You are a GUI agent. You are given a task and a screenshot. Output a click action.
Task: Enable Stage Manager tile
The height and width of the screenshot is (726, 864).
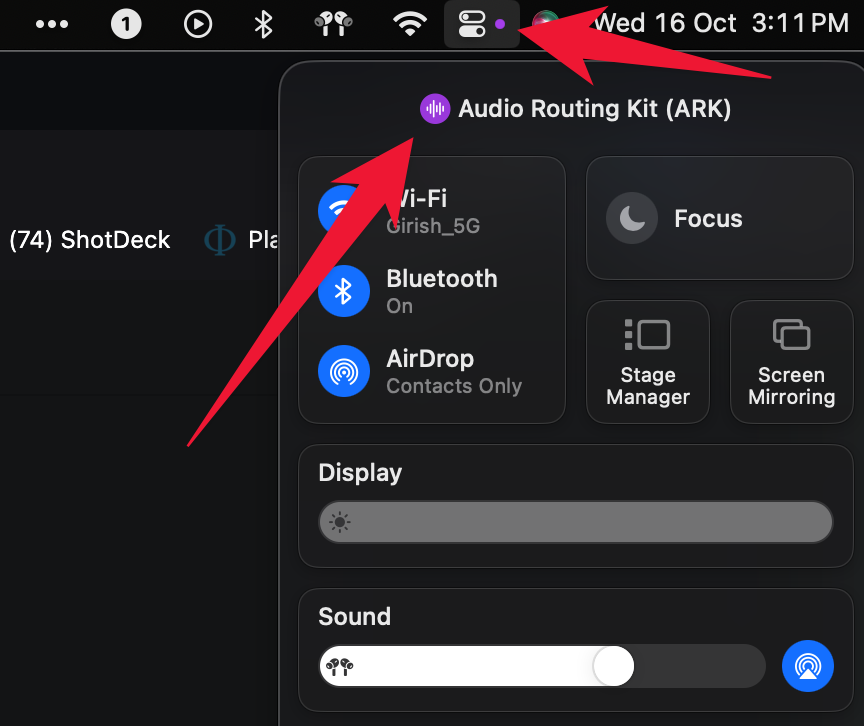(x=648, y=362)
